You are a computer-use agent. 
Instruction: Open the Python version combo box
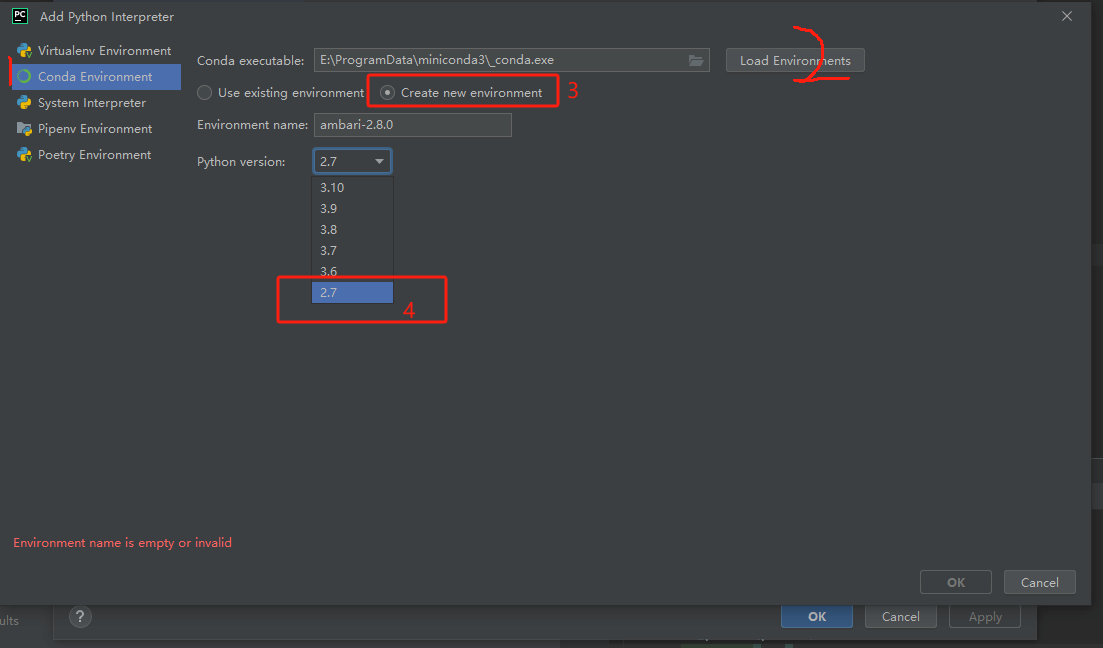(352, 161)
